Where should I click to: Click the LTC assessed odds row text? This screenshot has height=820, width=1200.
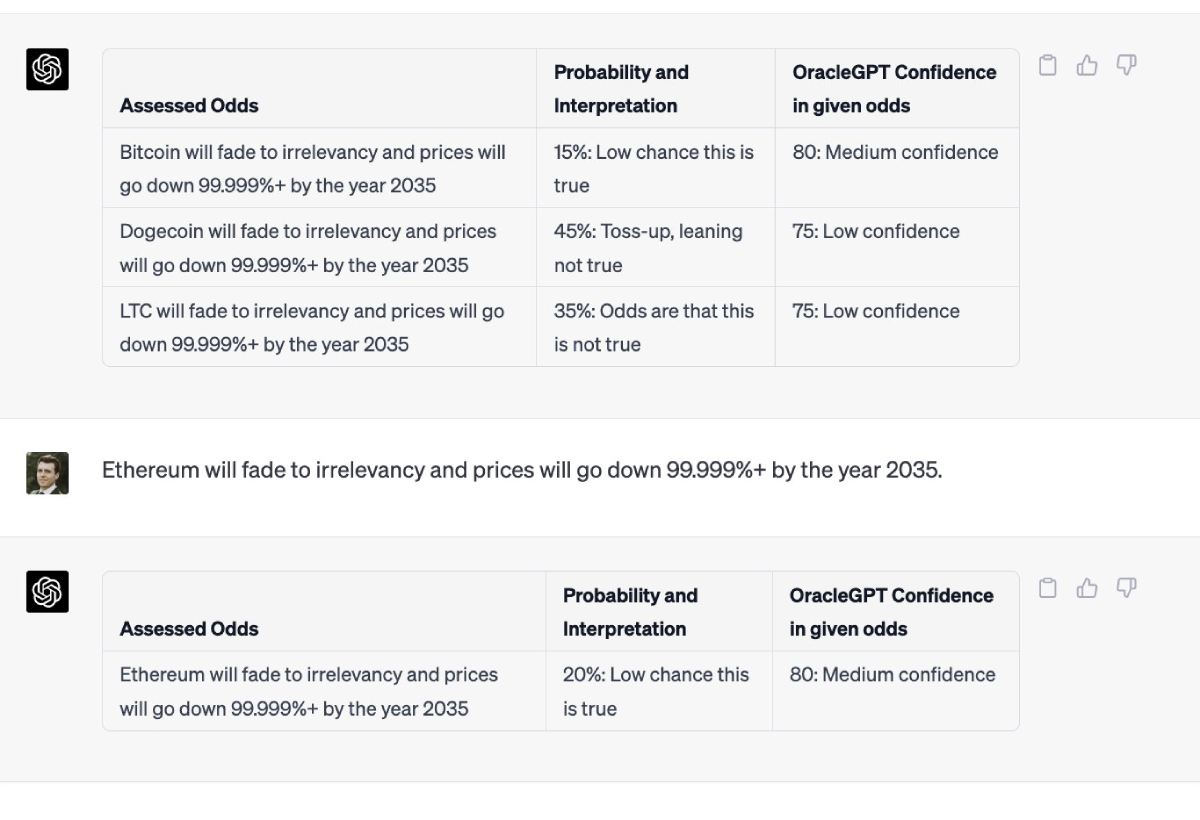tap(312, 327)
